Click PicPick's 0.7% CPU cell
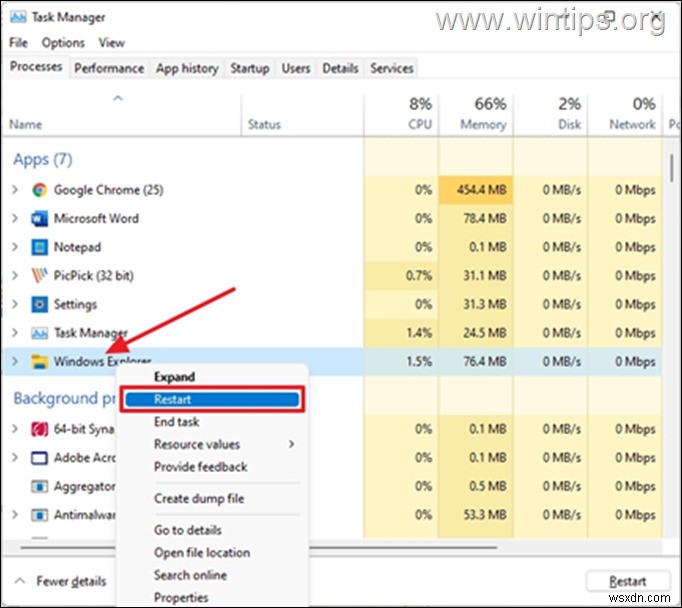The height and width of the screenshot is (608, 682). pyautogui.click(x=401, y=276)
